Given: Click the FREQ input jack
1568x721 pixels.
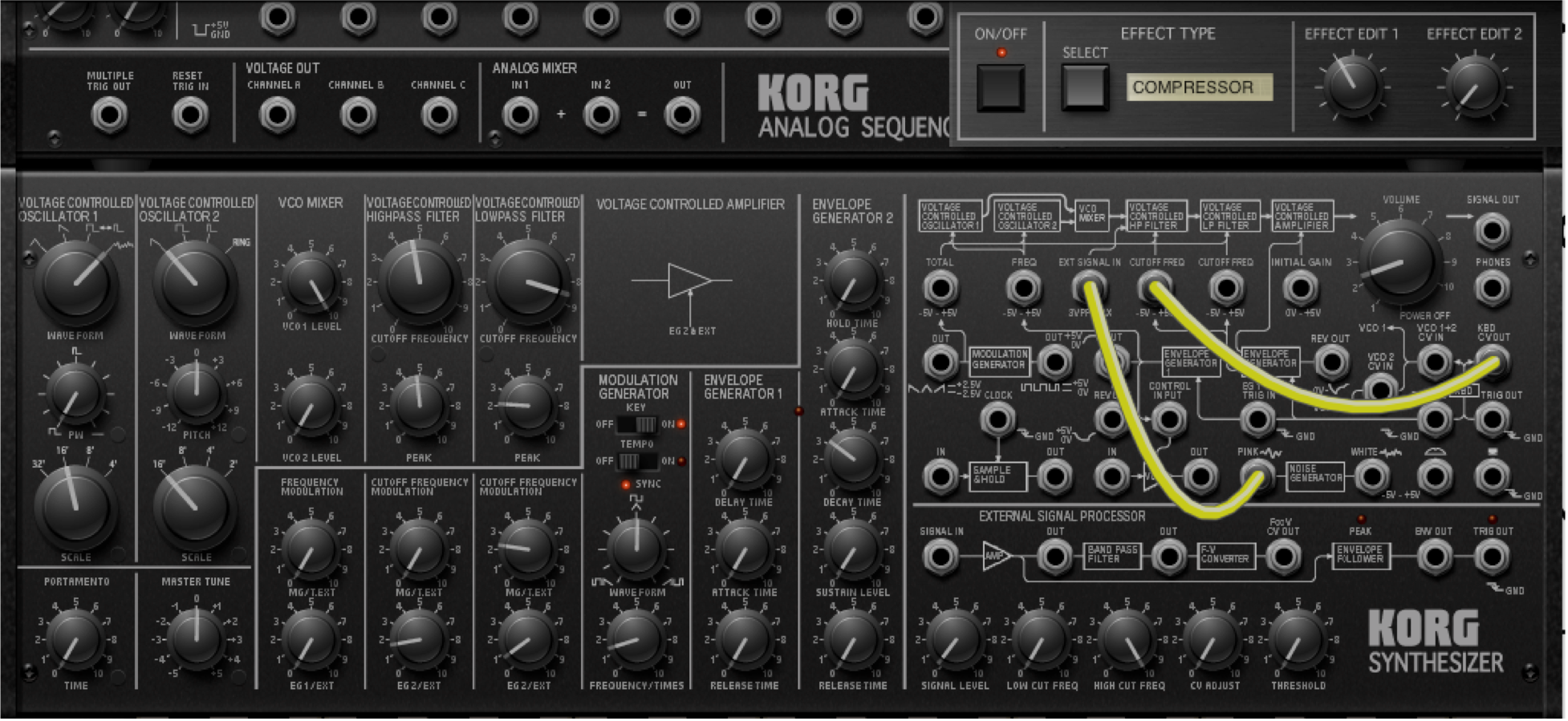Looking at the screenshot, I should (x=1024, y=288).
